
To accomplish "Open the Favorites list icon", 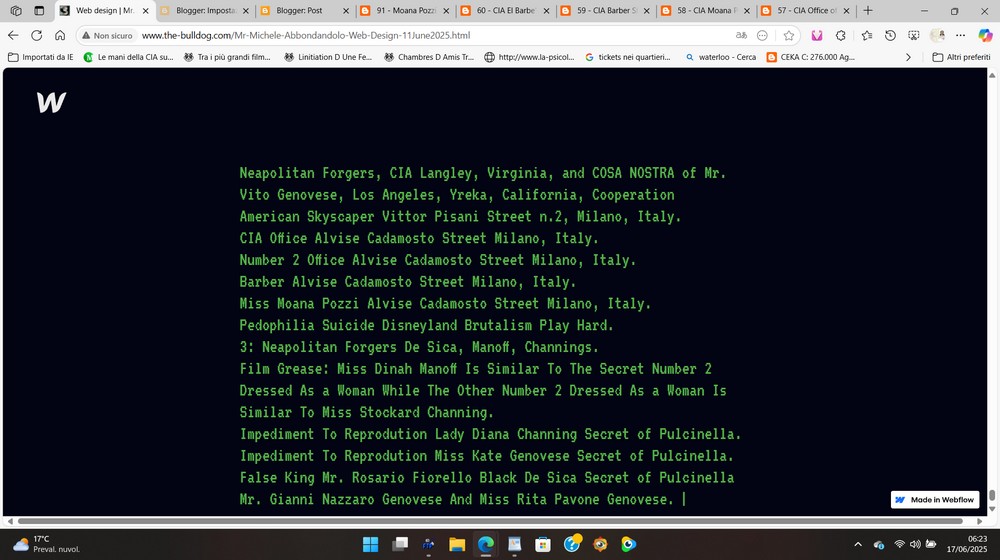I will click(867, 36).
